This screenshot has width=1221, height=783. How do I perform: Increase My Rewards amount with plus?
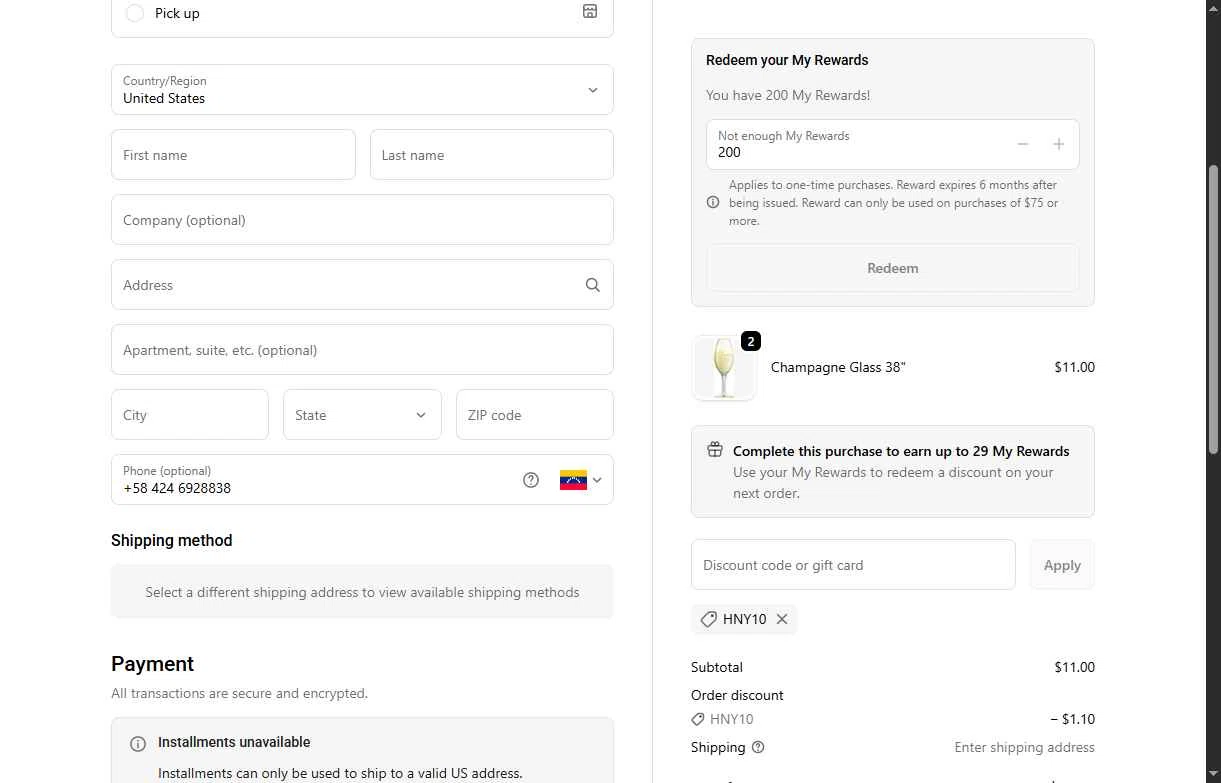(x=1058, y=144)
